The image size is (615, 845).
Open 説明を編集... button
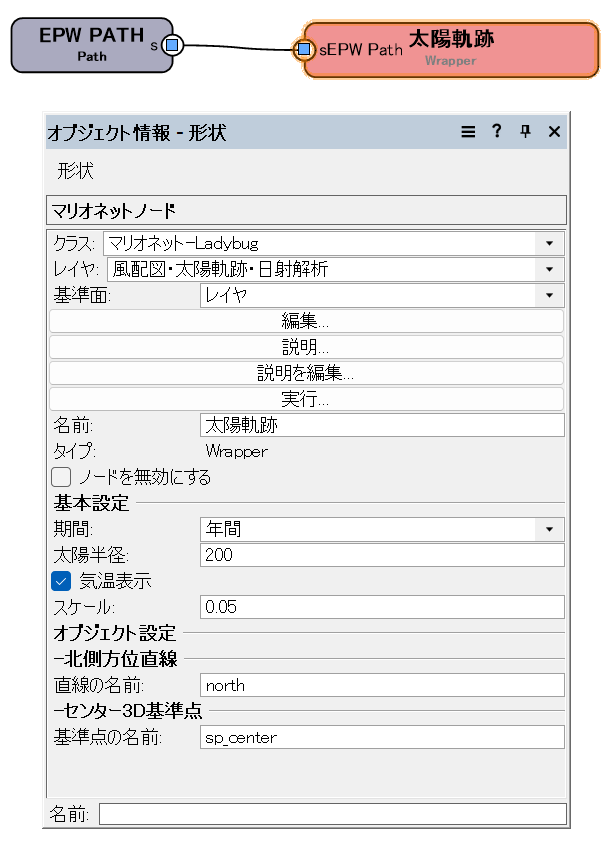click(x=306, y=373)
